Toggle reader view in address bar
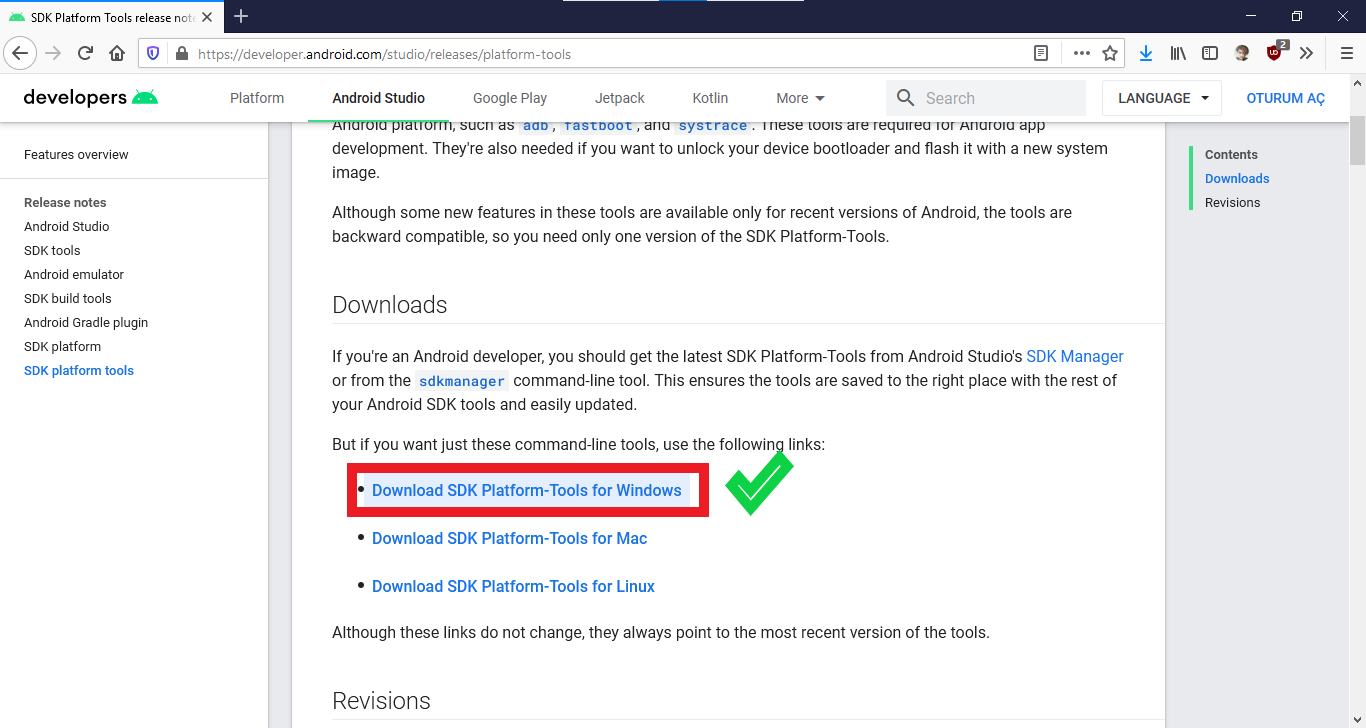 pos(1041,54)
